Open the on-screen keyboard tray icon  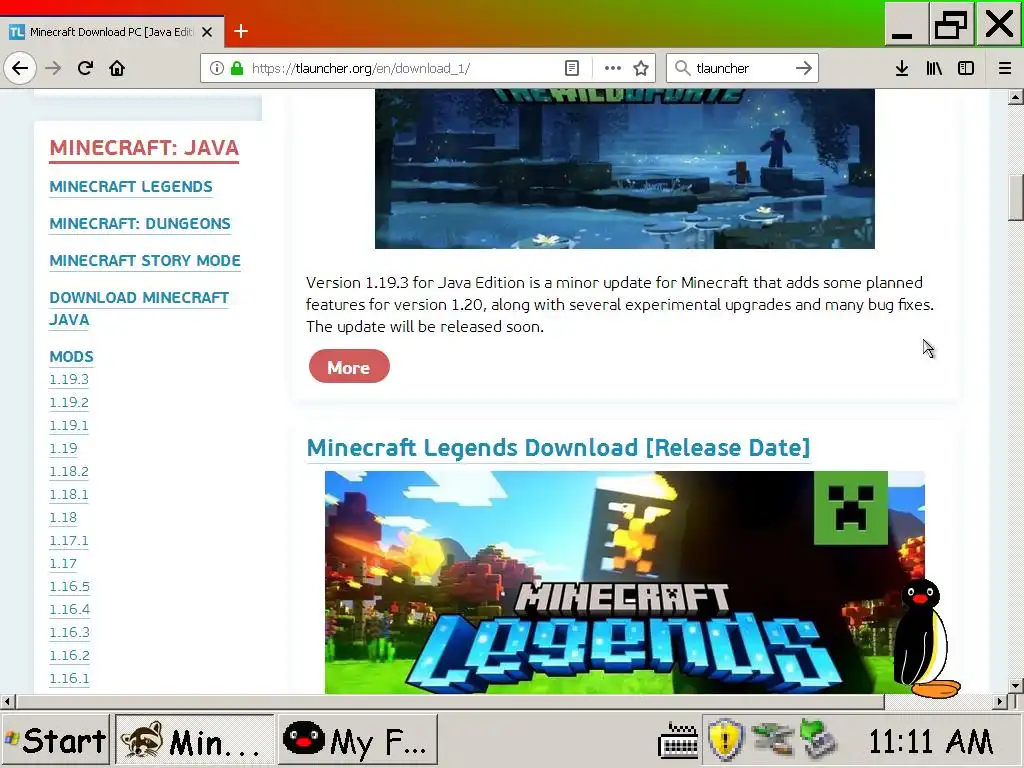coord(678,741)
